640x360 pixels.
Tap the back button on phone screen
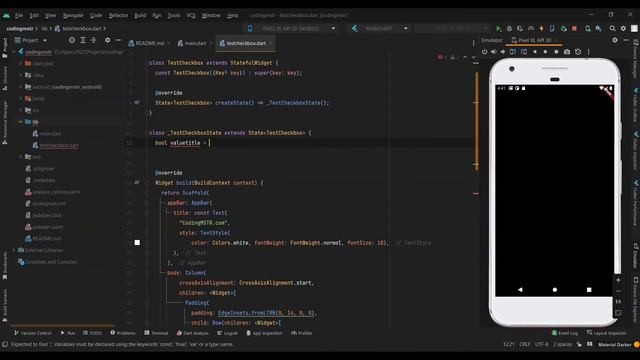520,290
